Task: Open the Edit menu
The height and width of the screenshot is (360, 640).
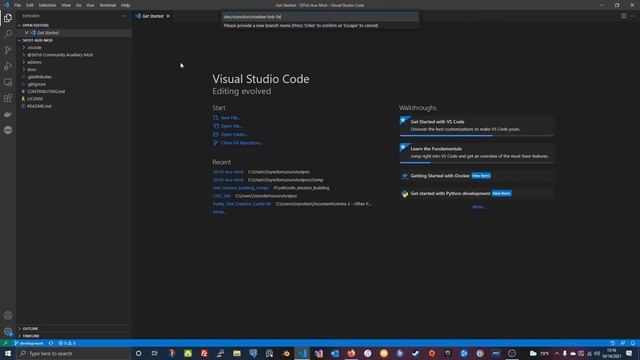Action: coord(30,5)
